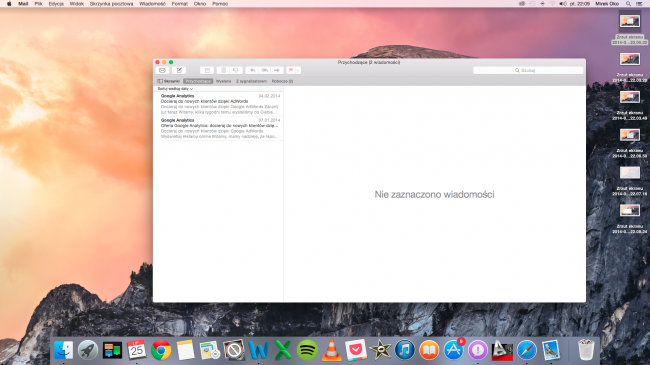Screen dimensions: 650x365
Task: Expand the Sortuj według daty dropdown
Action: (x=175, y=89)
